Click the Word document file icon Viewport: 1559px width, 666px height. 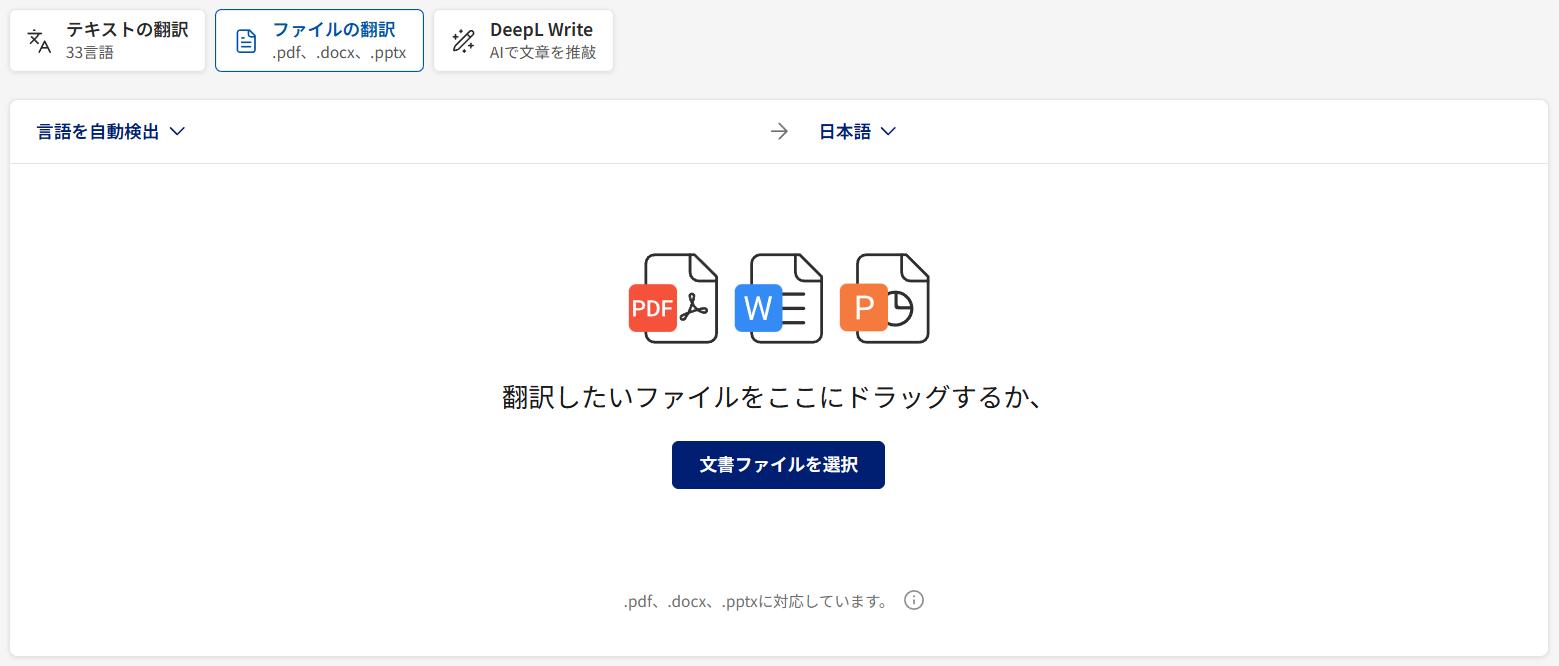[x=779, y=298]
